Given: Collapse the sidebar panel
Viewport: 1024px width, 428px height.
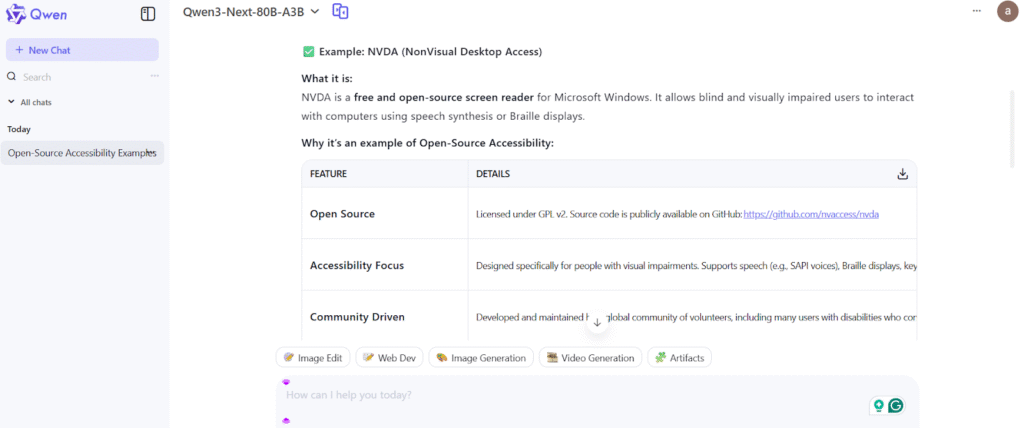Looking at the screenshot, I should [148, 14].
